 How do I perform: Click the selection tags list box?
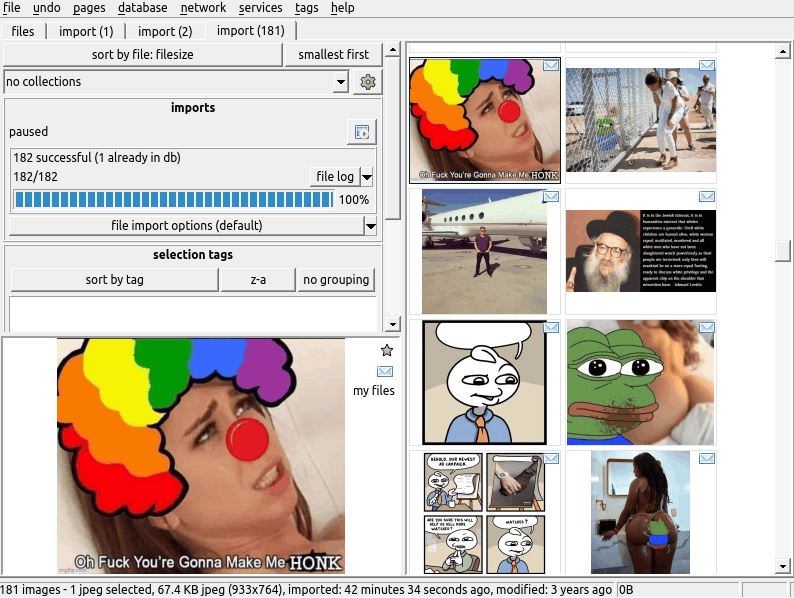[193, 314]
